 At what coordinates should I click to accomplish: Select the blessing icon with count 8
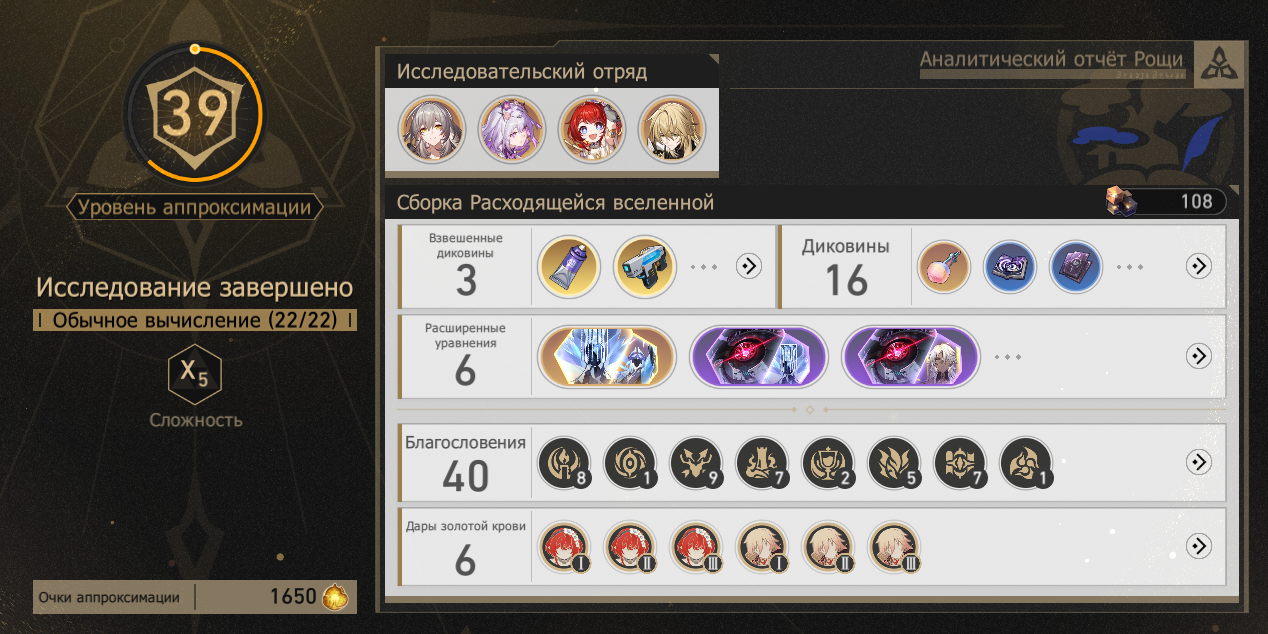(x=564, y=463)
